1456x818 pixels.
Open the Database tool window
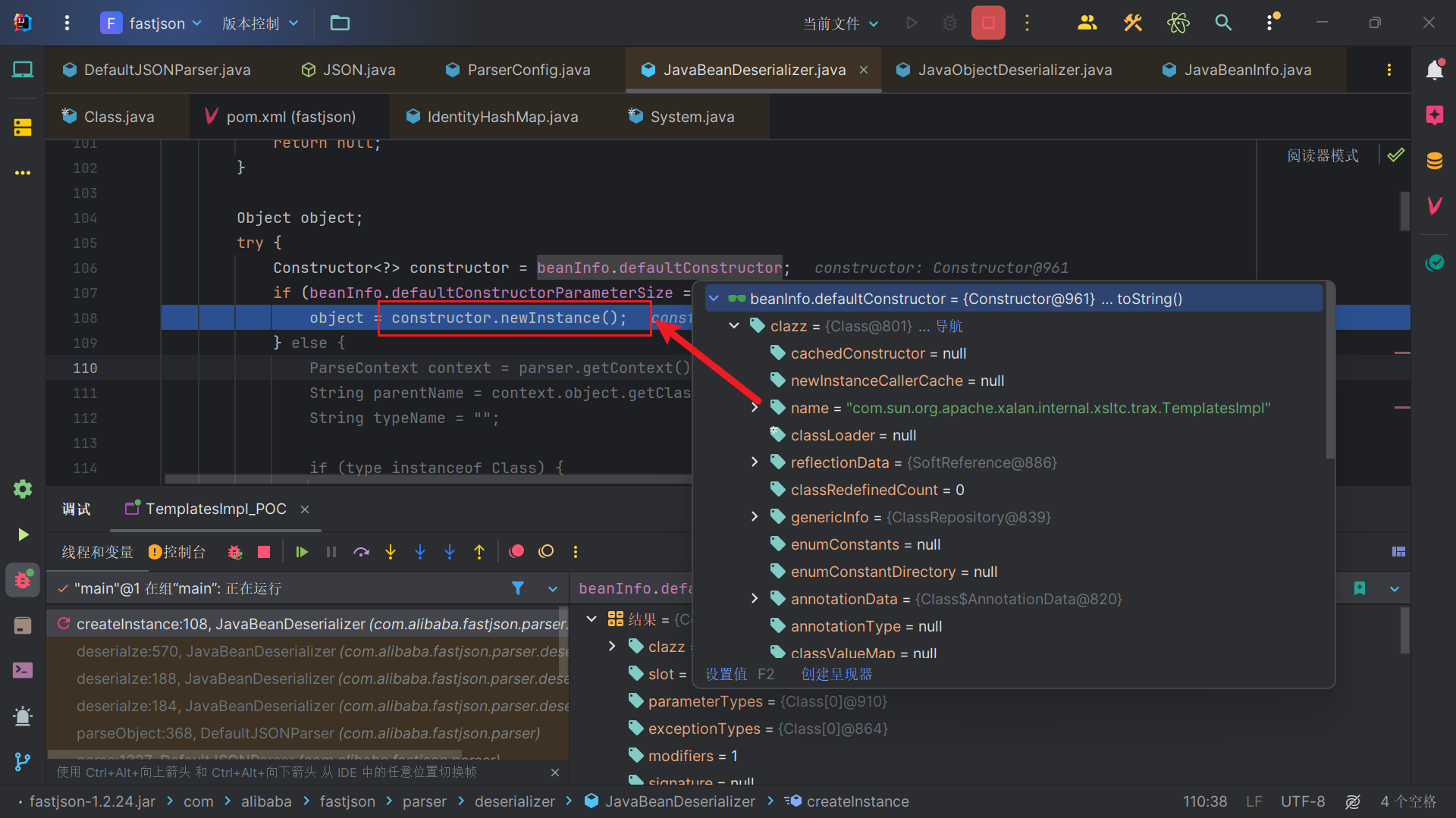click(1435, 161)
